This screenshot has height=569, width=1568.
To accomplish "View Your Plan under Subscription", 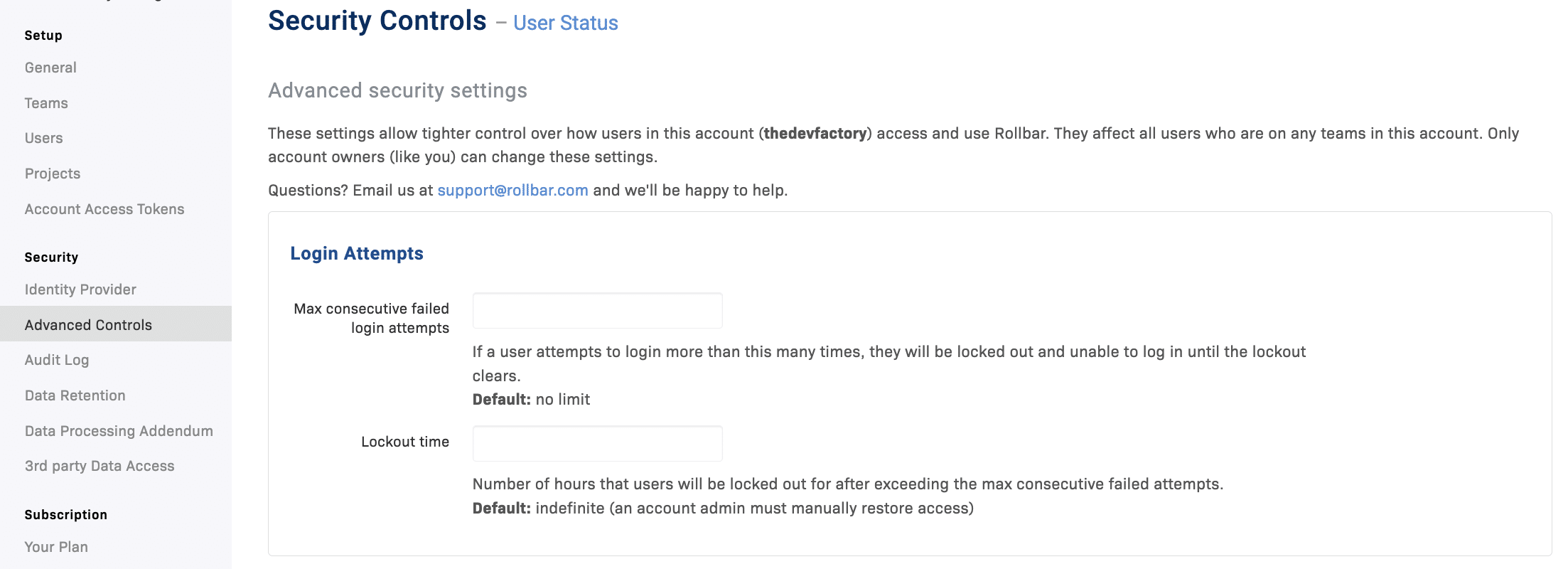I will (x=56, y=547).
